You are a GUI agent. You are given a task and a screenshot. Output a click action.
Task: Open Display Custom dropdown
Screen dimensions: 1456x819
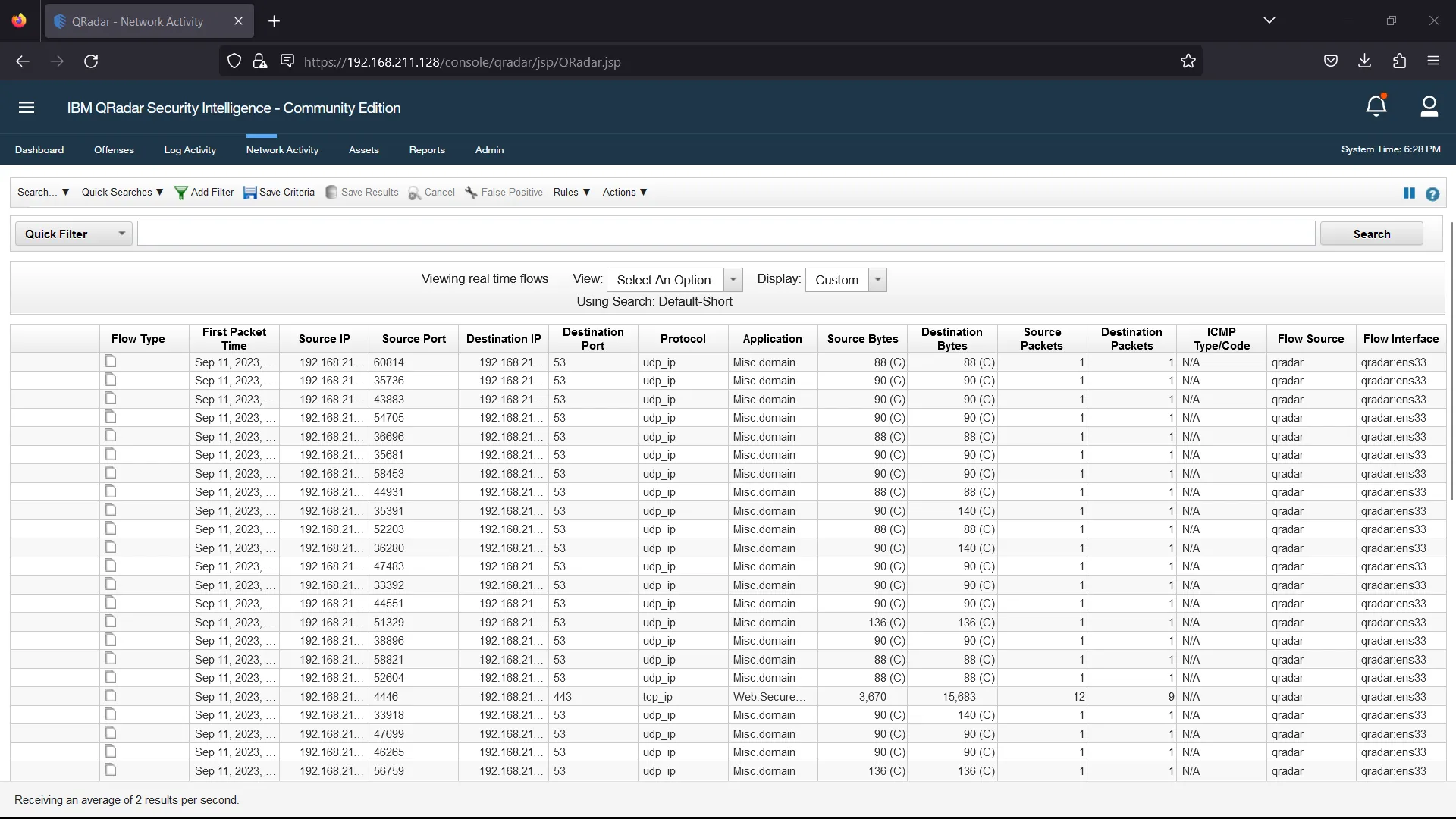coord(846,280)
